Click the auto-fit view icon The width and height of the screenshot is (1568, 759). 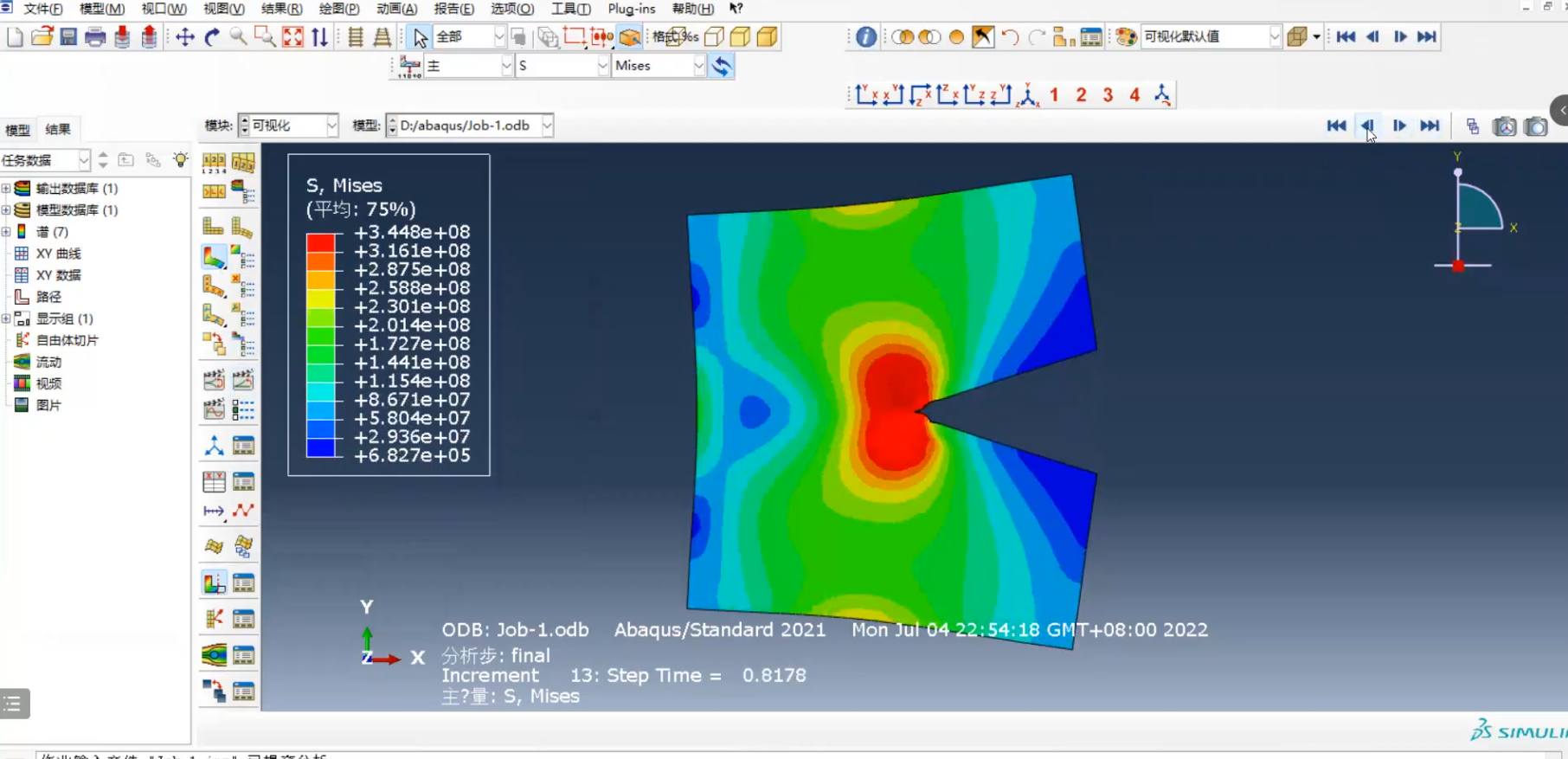tap(292, 37)
